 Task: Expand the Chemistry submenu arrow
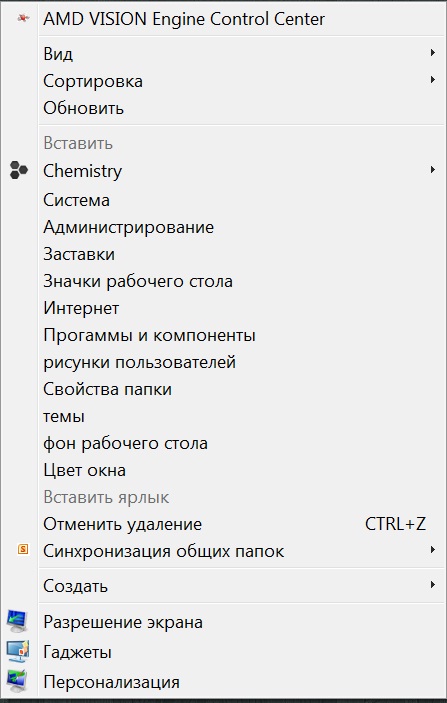pos(433,169)
